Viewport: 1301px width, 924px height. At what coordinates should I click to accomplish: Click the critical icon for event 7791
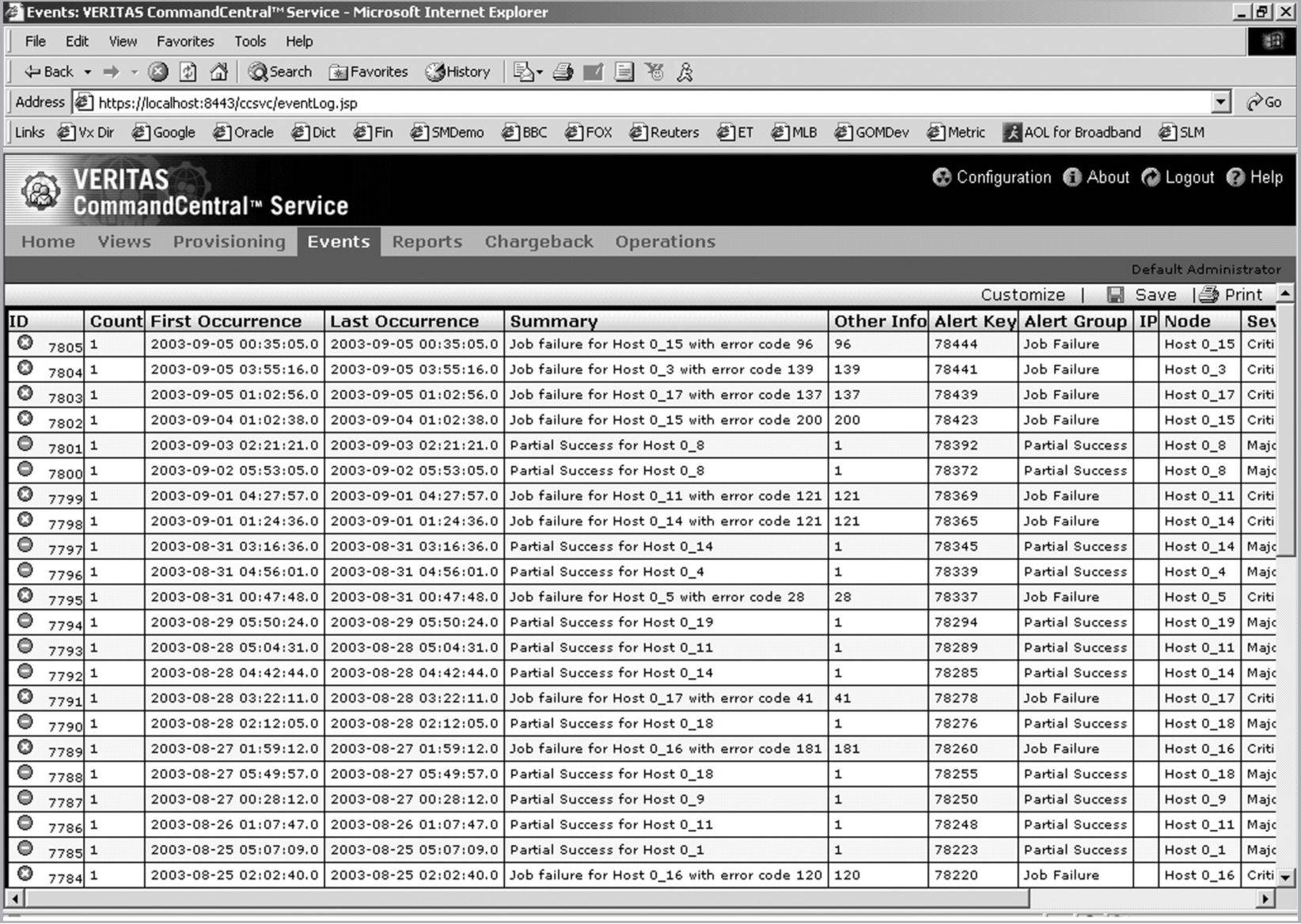pos(25,697)
